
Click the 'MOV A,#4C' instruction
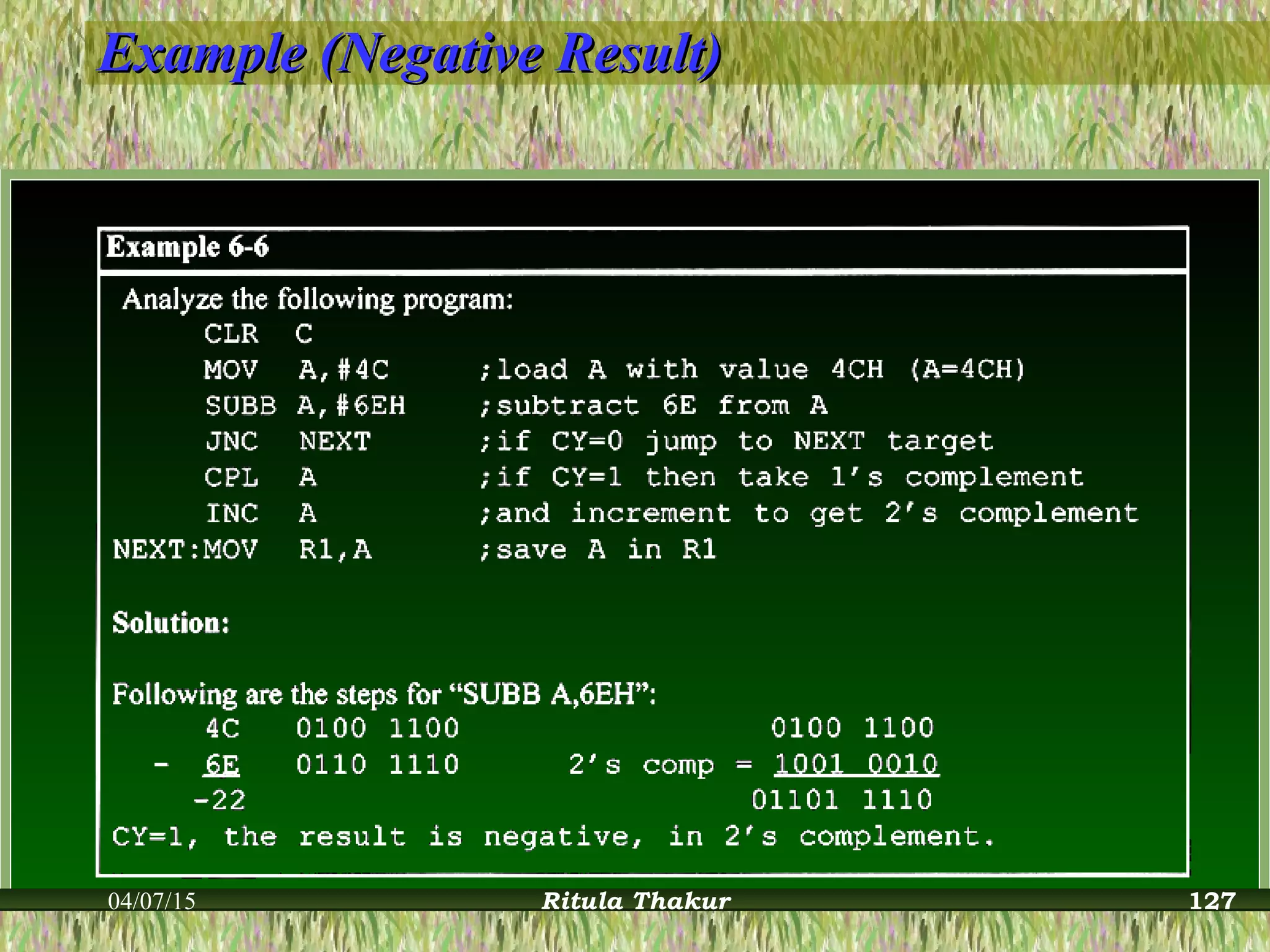(296, 370)
